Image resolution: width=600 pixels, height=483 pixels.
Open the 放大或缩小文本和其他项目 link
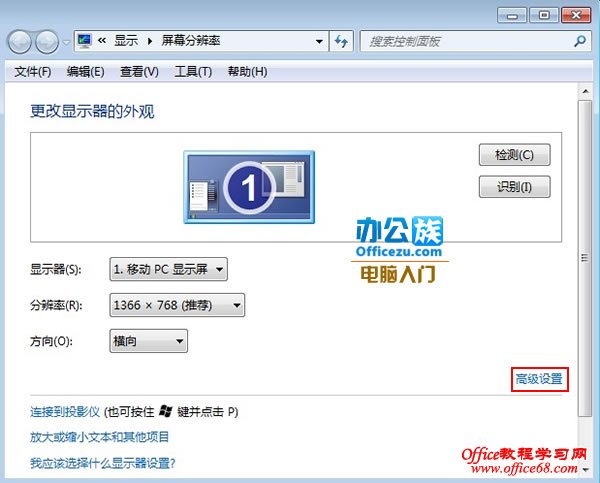99,437
